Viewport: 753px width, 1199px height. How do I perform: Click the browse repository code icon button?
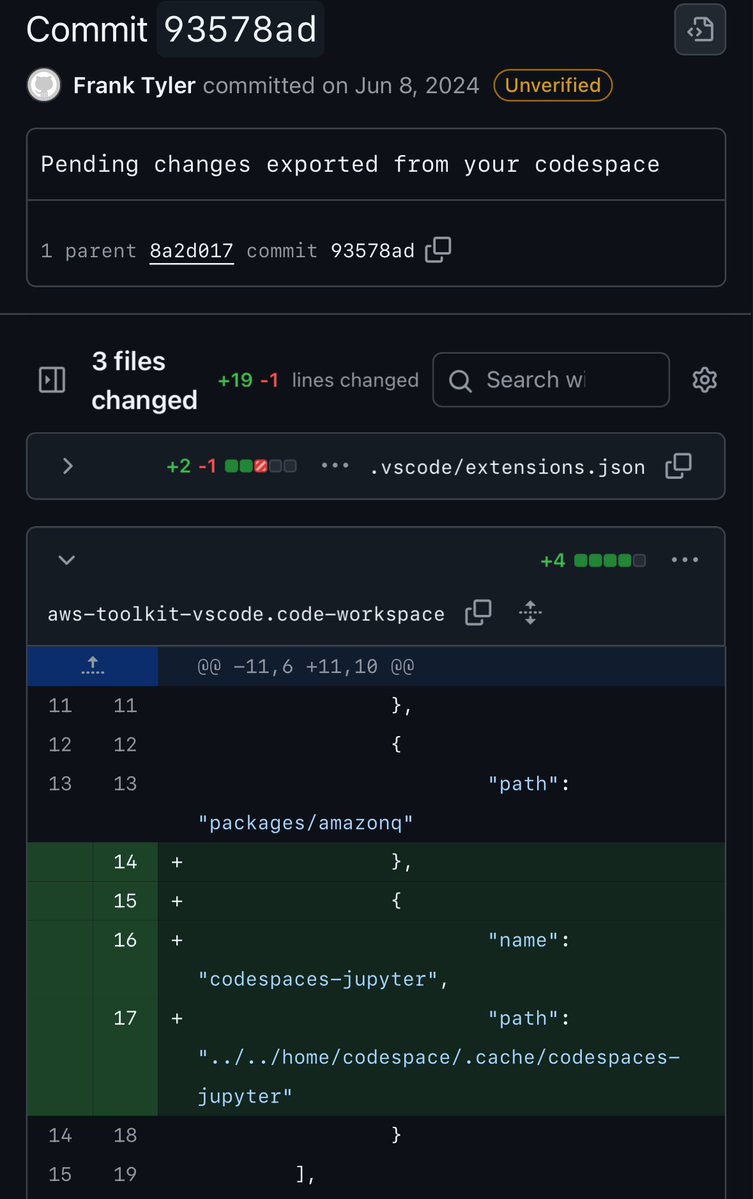coord(699,30)
